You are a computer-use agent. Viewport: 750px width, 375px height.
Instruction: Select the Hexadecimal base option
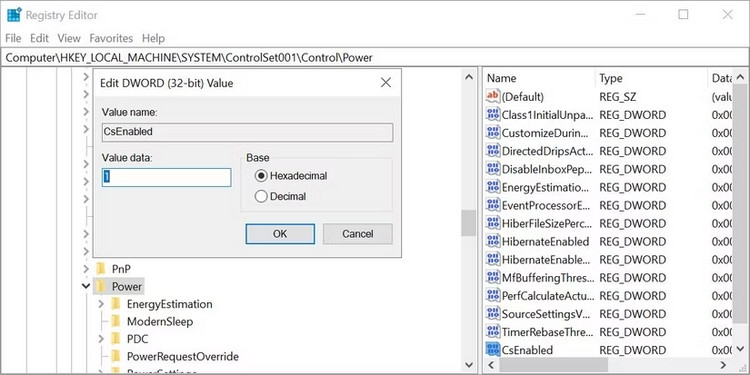pos(261,176)
